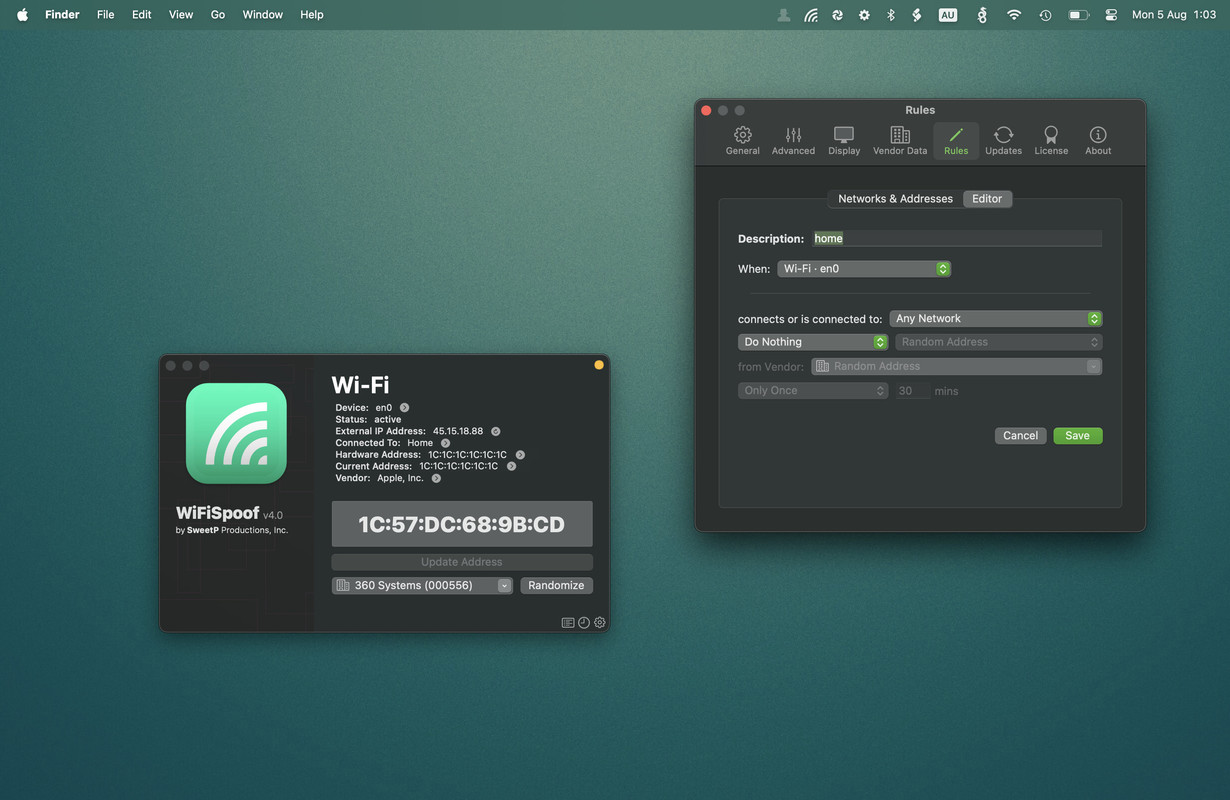Open the history clock icon in WiFiSpoof
The image size is (1230, 800).
coord(584,622)
